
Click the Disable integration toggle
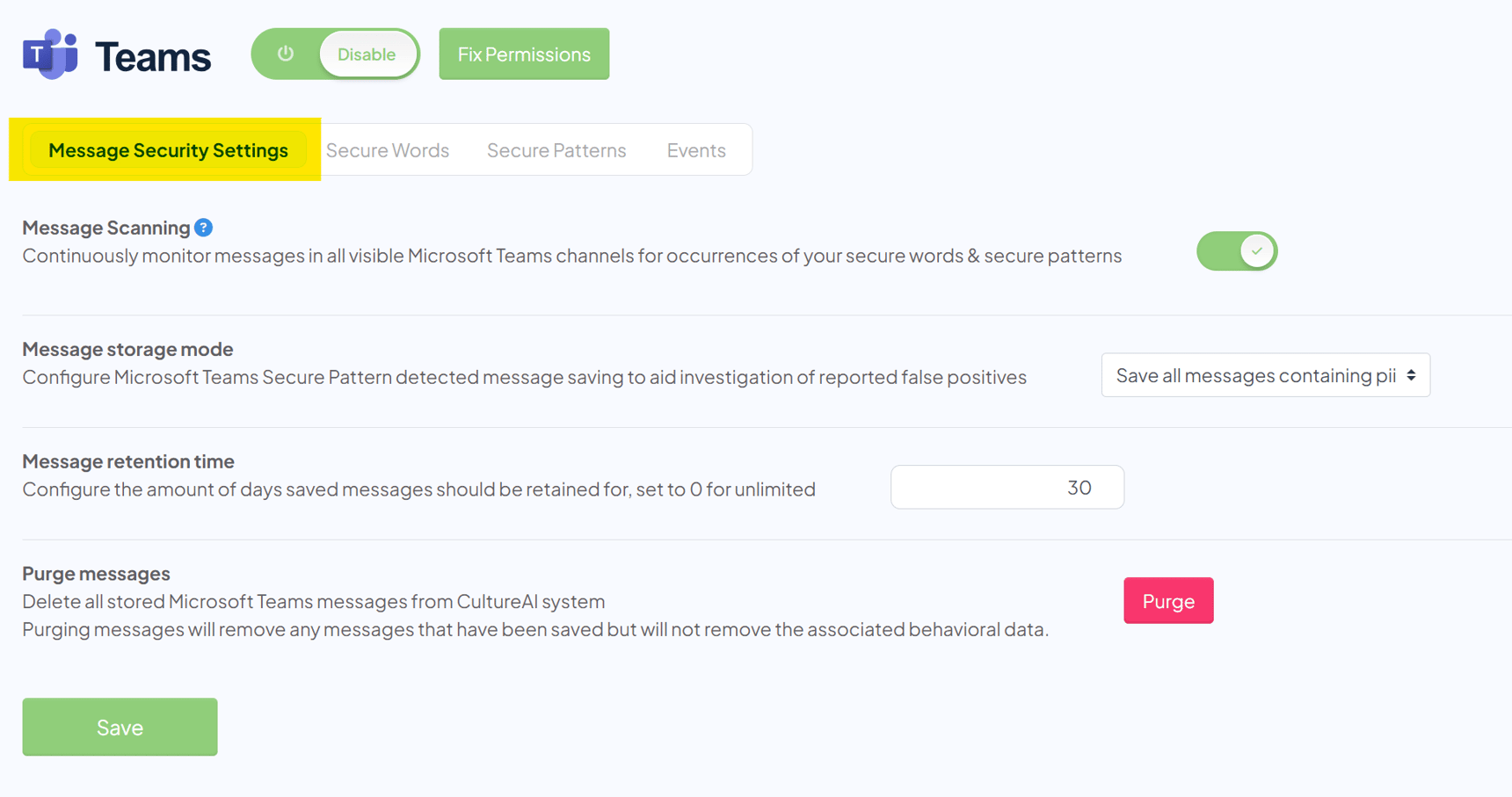click(x=367, y=54)
